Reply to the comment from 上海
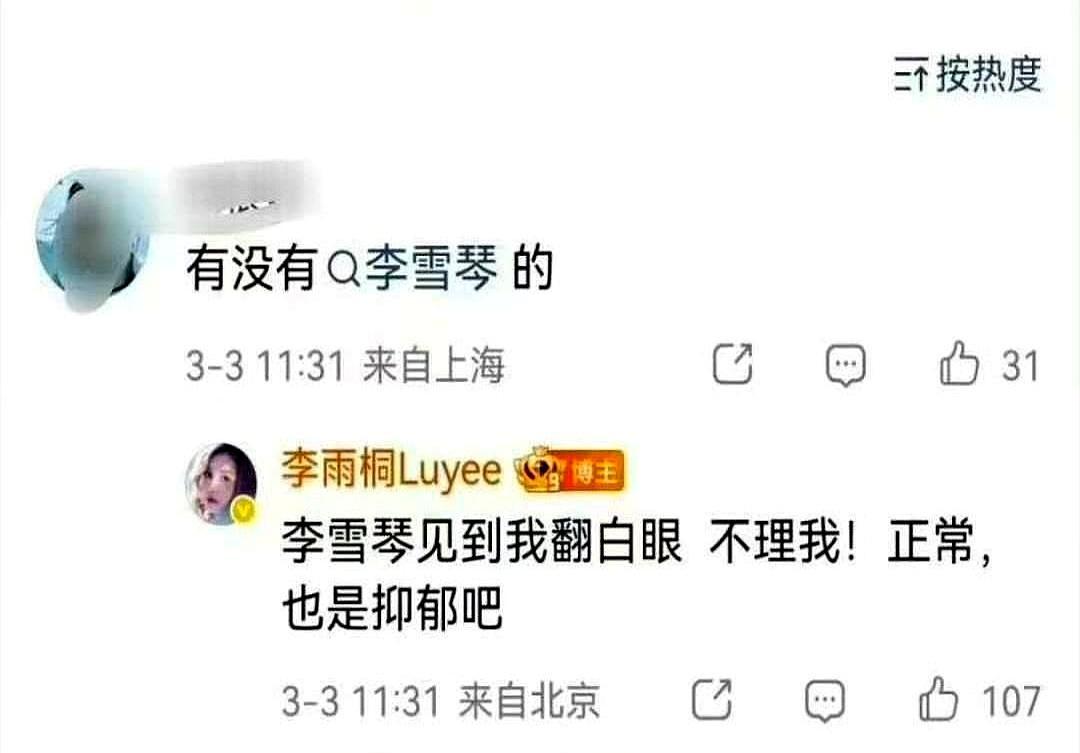The image size is (1080, 753). pos(845,364)
